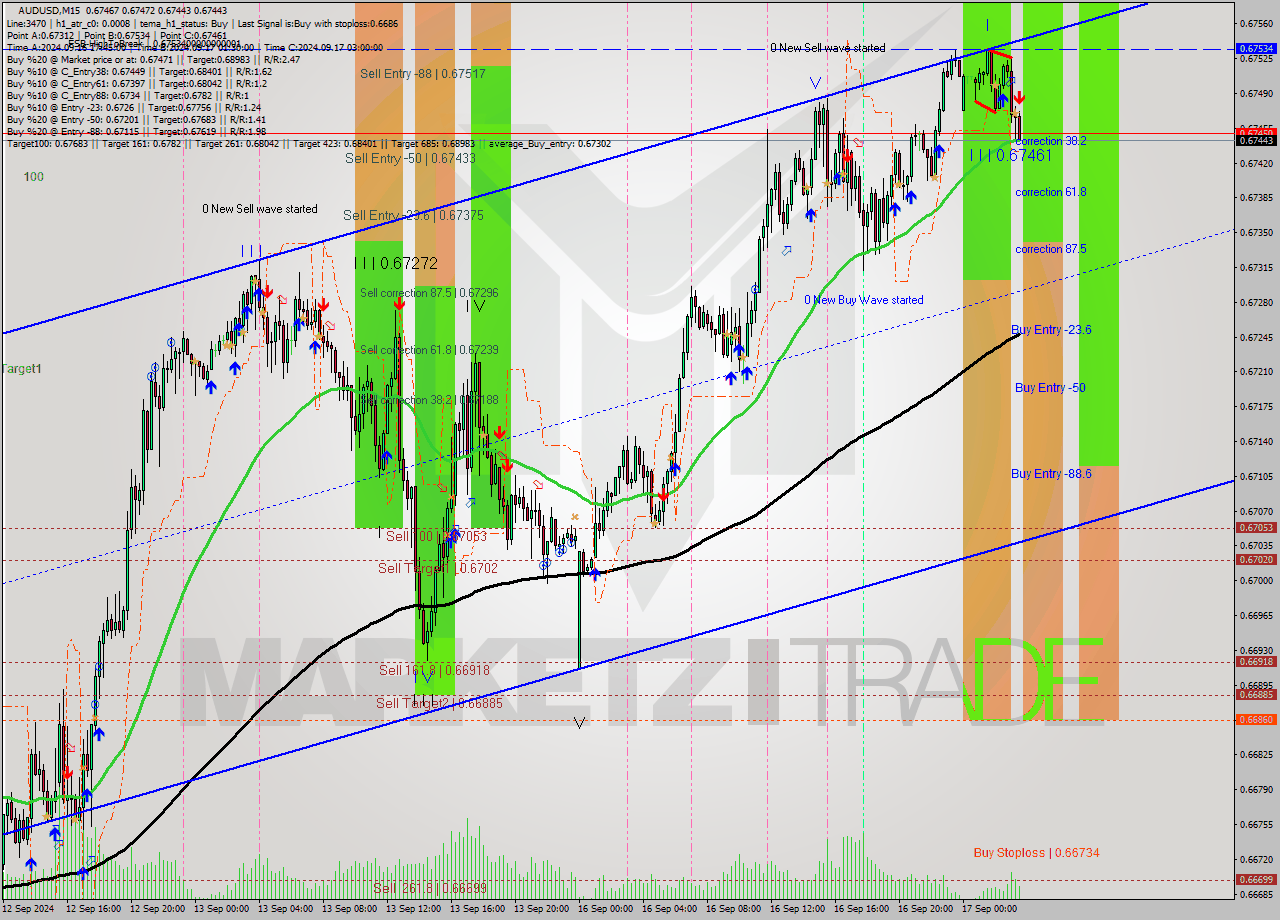The height and width of the screenshot is (920, 1280).
Task: Select the 'Buy %10 @ C_Entry88' info line
Action: (128, 95)
